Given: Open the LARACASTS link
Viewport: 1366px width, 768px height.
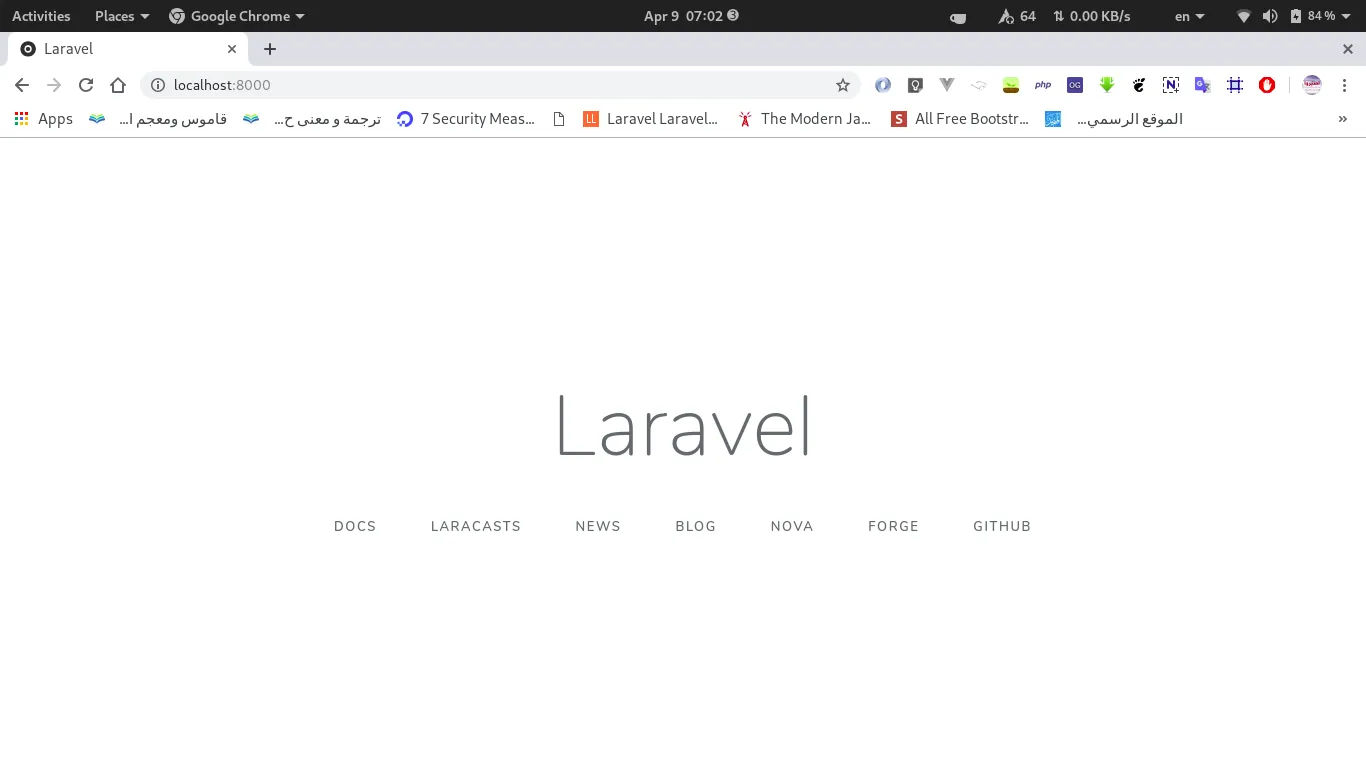Looking at the screenshot, I should (476, 526).
